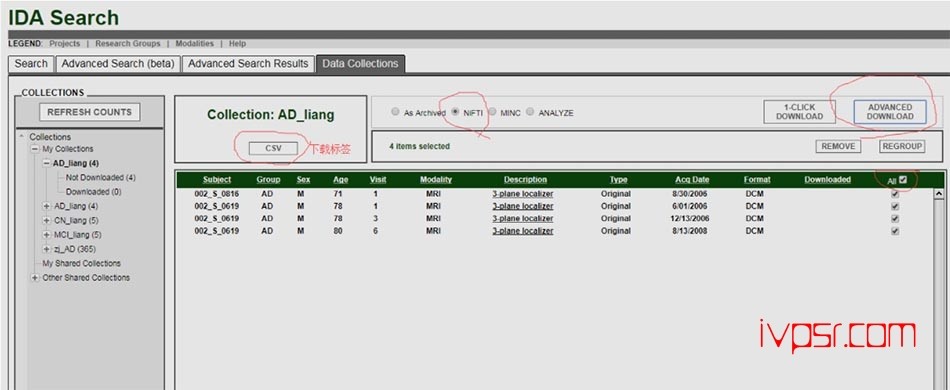This screenshot has height=390, width=950.
Task: Collapse the bold AD_liang (4) collection
Action: (x=46, y=163)
